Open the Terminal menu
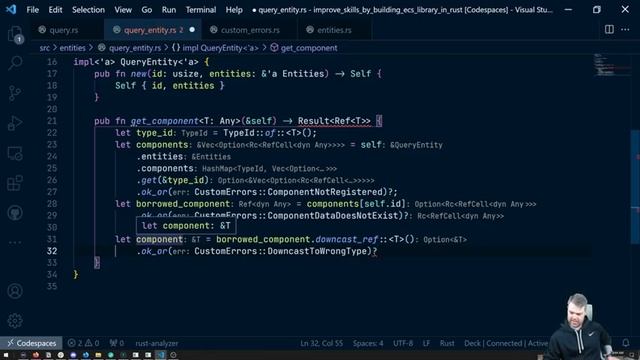 click(201, 10)
